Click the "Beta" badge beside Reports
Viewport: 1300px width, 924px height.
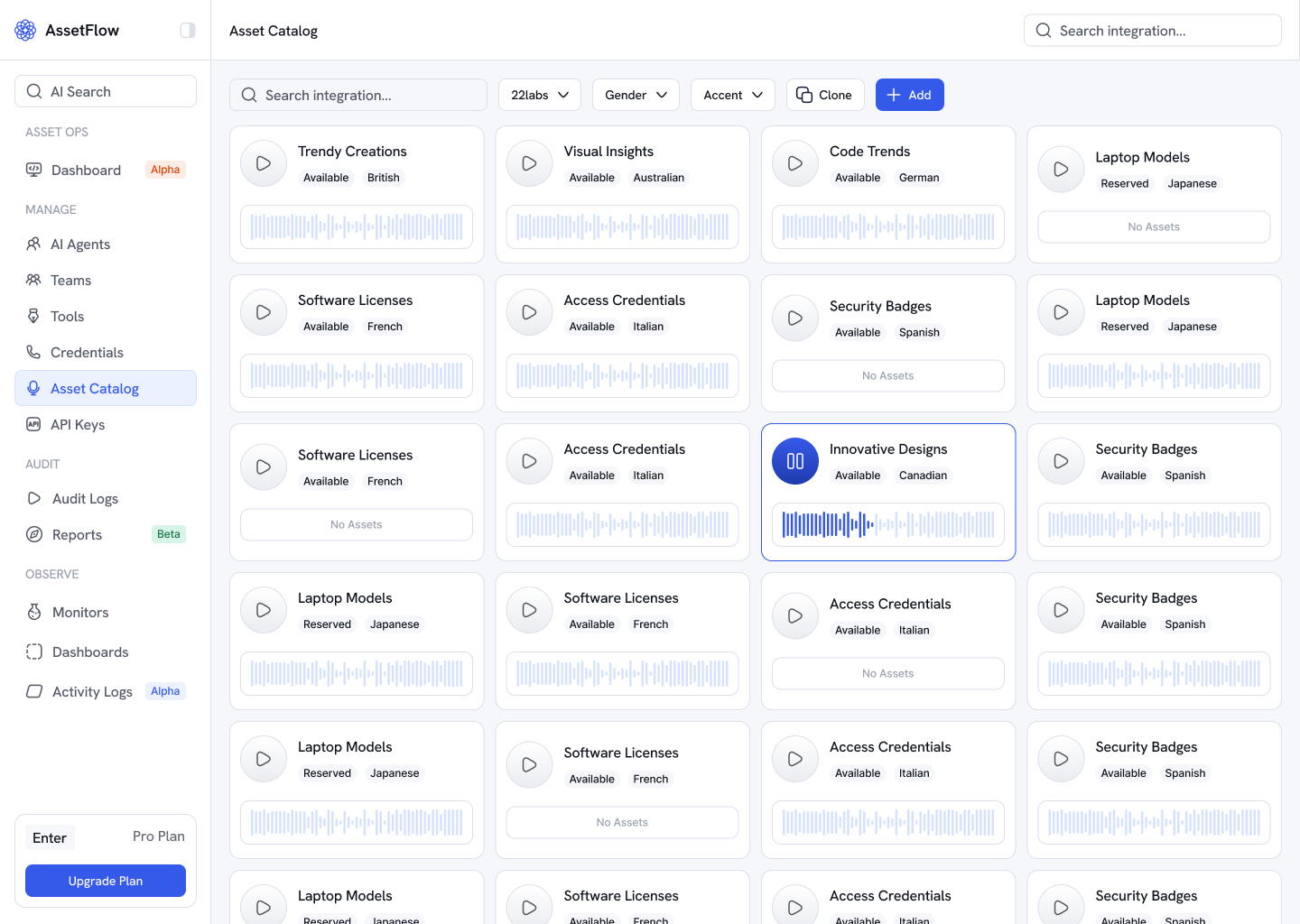(x=169, y=534)
